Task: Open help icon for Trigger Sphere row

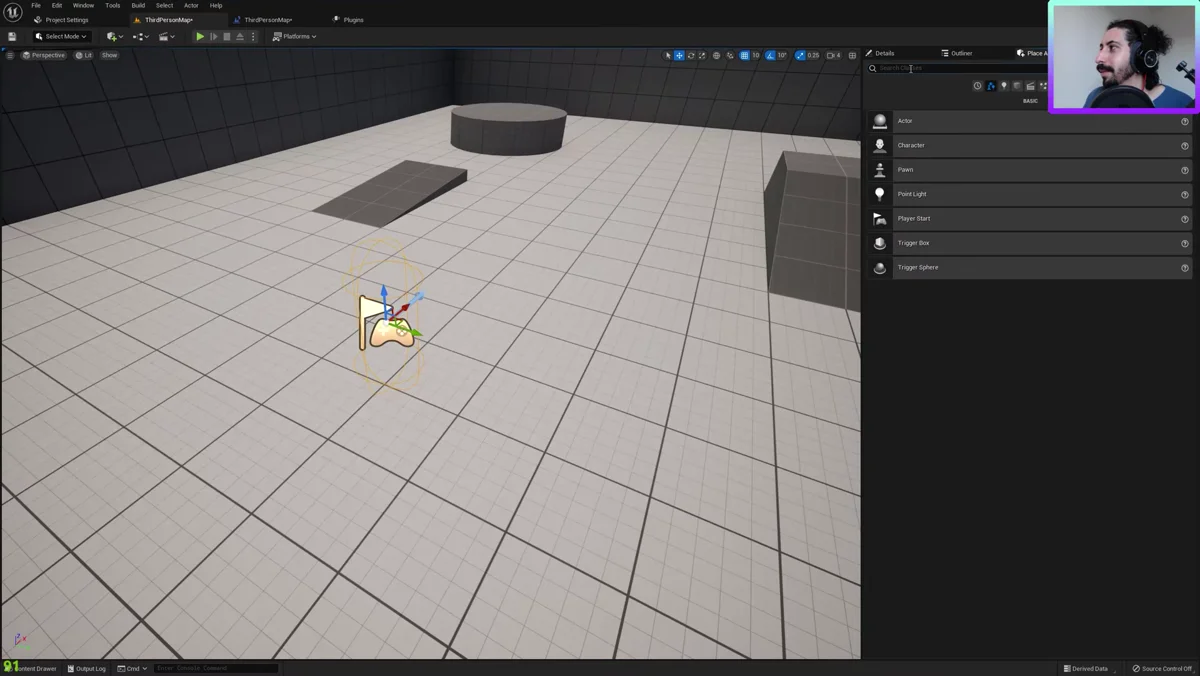Action: click(x=1185, y=268)
